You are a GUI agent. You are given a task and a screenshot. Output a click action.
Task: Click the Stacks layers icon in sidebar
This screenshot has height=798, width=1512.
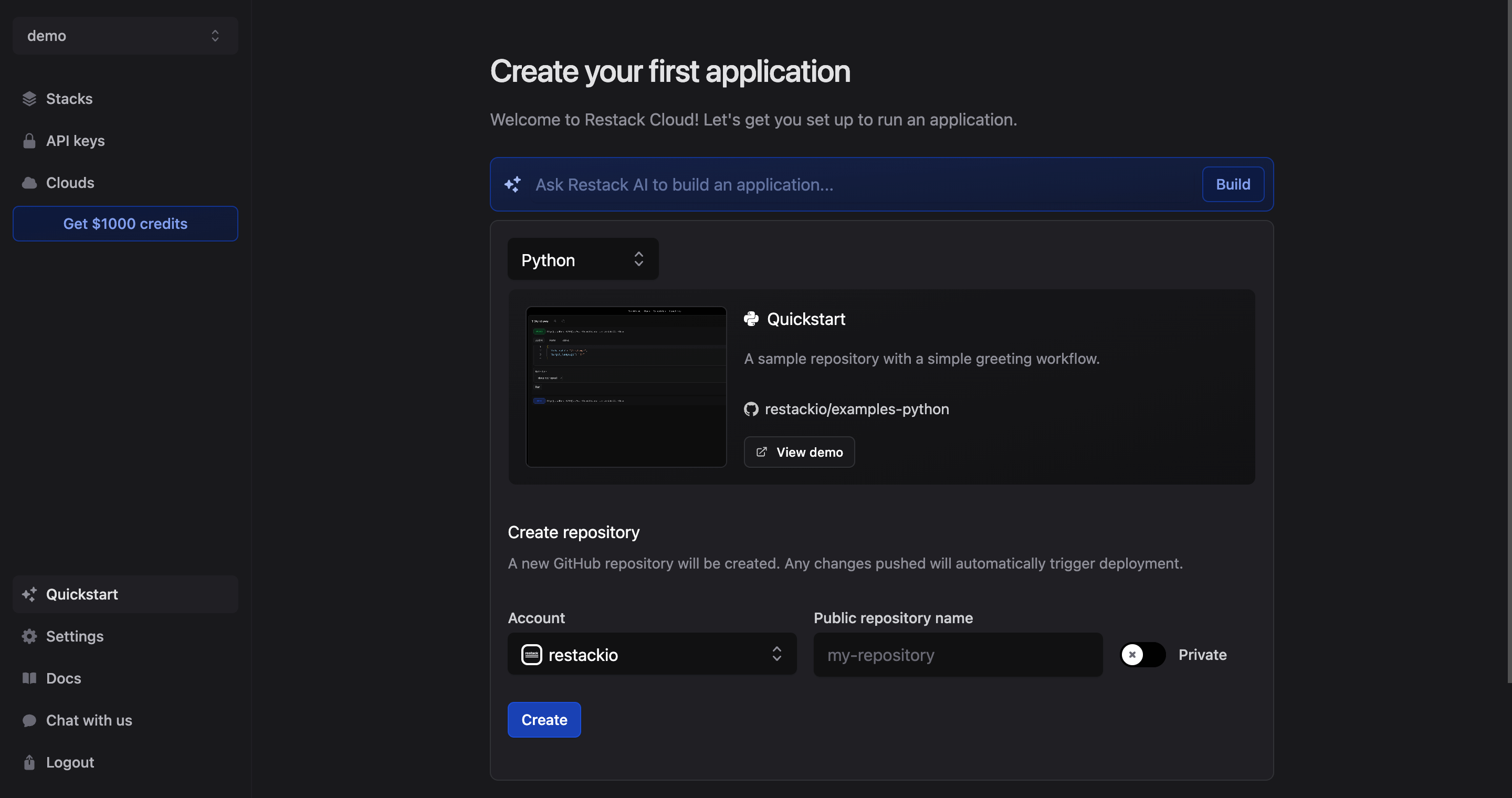click(x=29, y=99)
